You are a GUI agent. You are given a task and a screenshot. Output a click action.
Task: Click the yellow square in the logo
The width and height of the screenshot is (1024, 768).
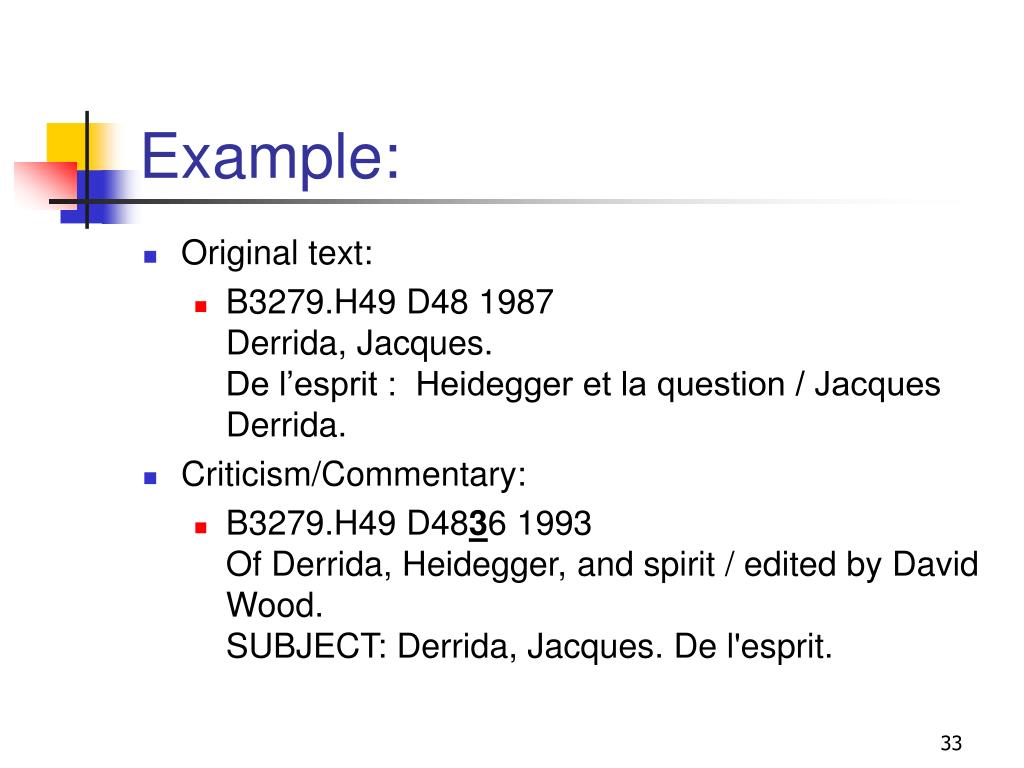[x=65, y=144]
